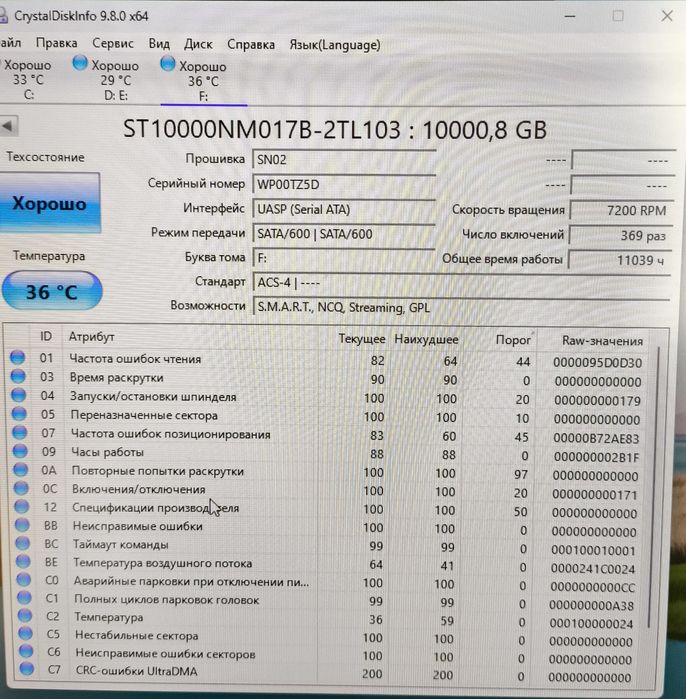
Task: Click raw value 0000241C0024
Action: click(x=593, y=569)
